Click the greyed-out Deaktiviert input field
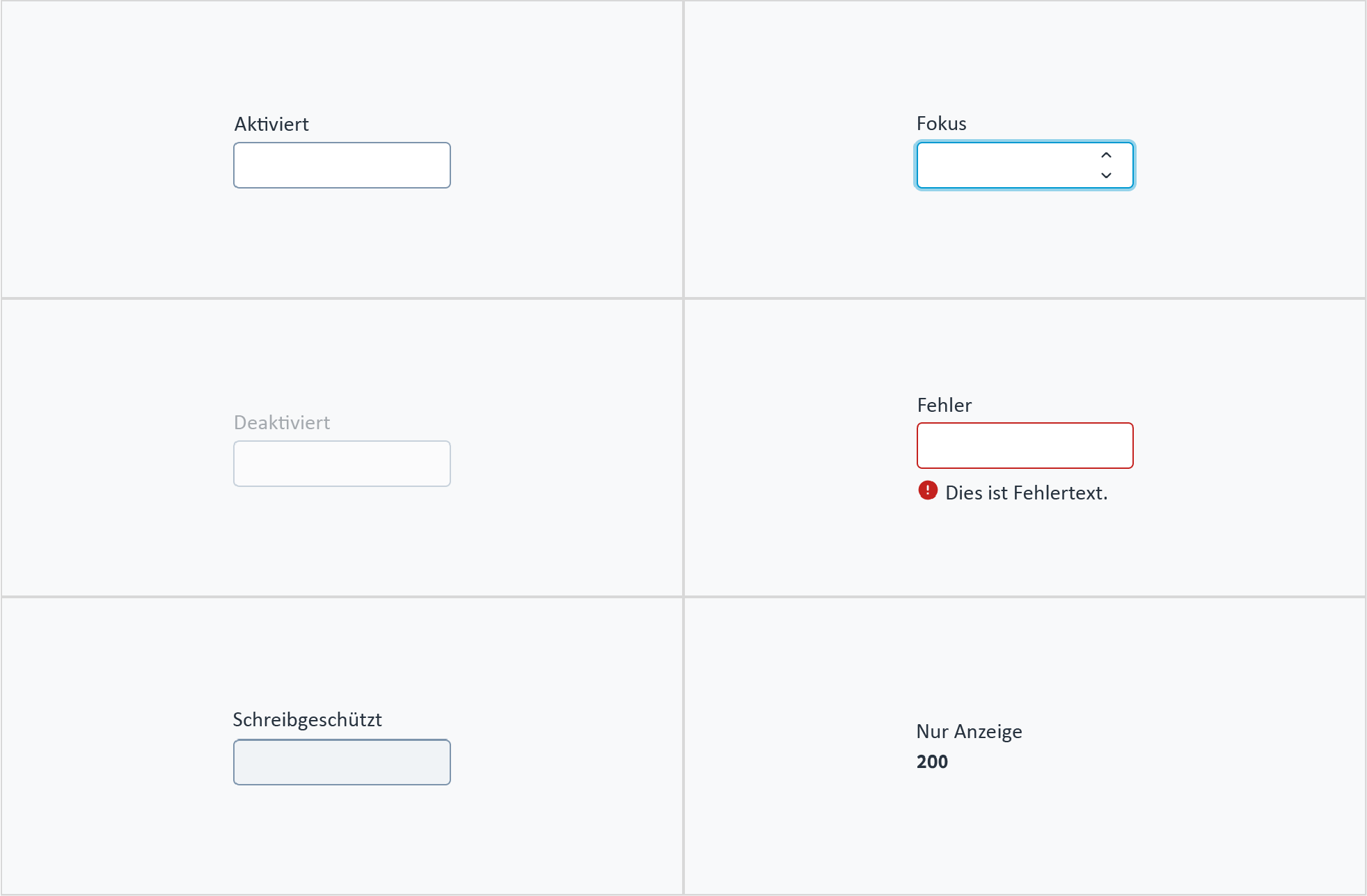Viewport: 1367px width, 896px height. tap(342, 463)
